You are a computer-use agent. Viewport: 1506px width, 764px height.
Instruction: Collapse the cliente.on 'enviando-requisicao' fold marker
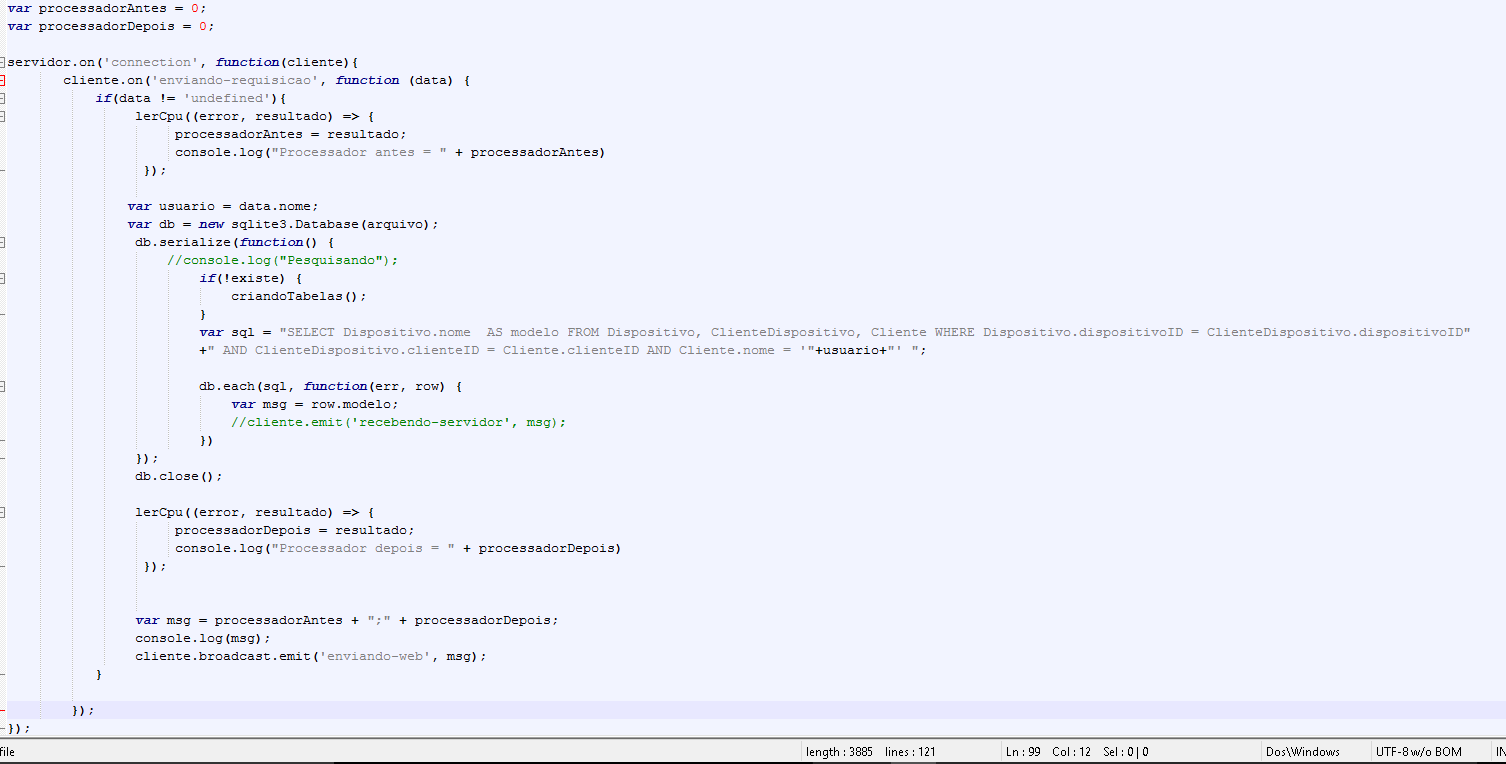coord(3,80)
